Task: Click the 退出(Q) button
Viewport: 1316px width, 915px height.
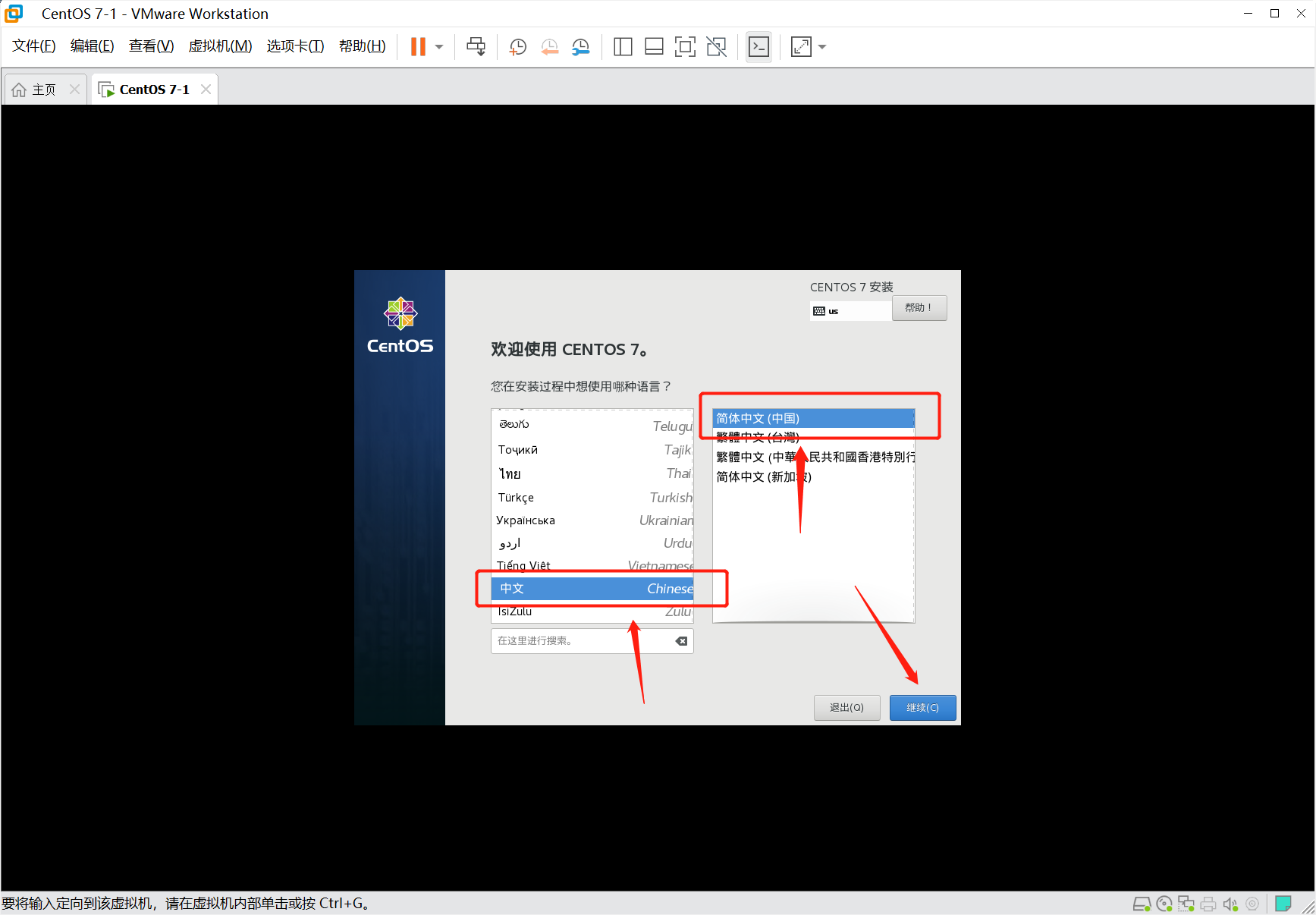Action: coord(846,707)
